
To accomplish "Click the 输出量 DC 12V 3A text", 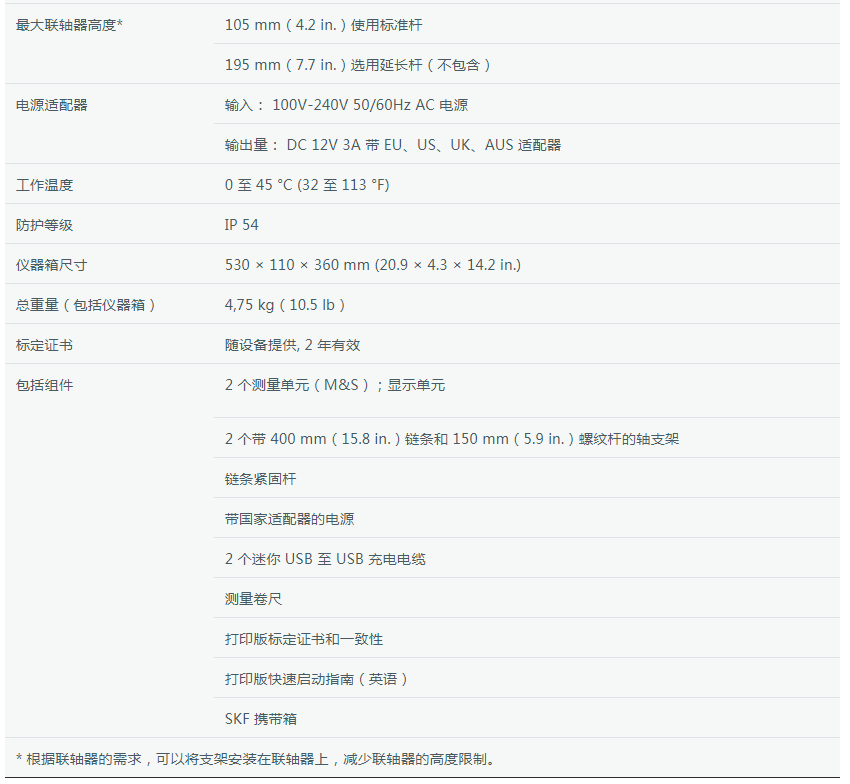I will pyautogui.click(x=393, y=144).
